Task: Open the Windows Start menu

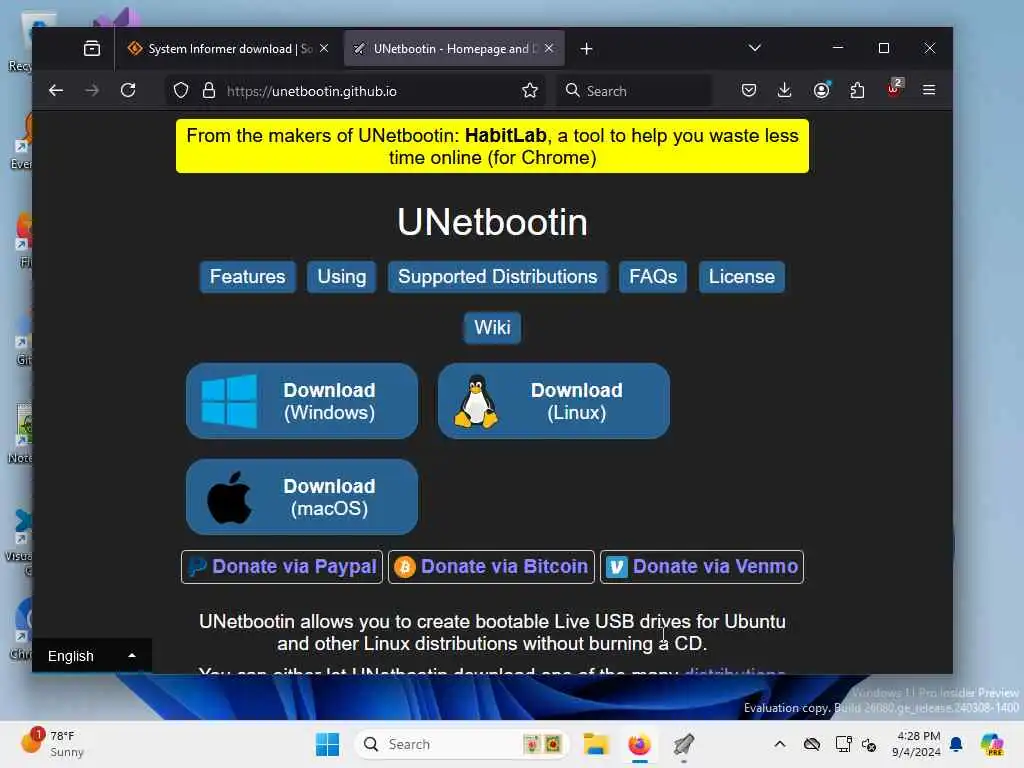Action: tap(327, 744)
